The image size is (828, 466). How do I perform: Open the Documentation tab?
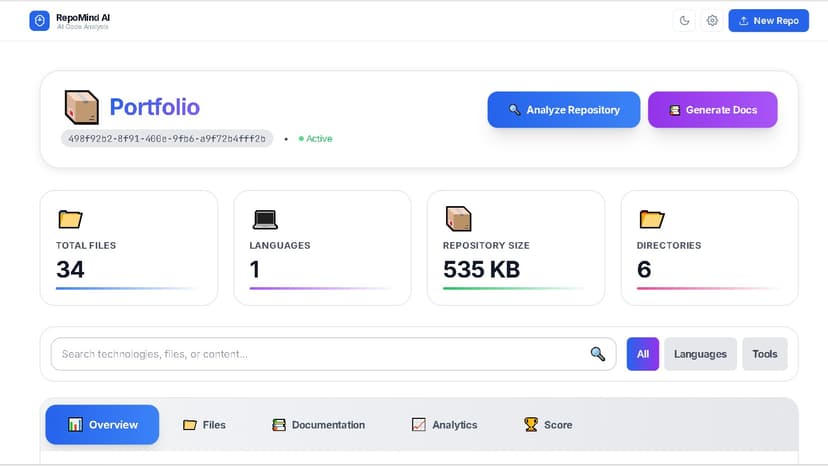coord(318,425)
